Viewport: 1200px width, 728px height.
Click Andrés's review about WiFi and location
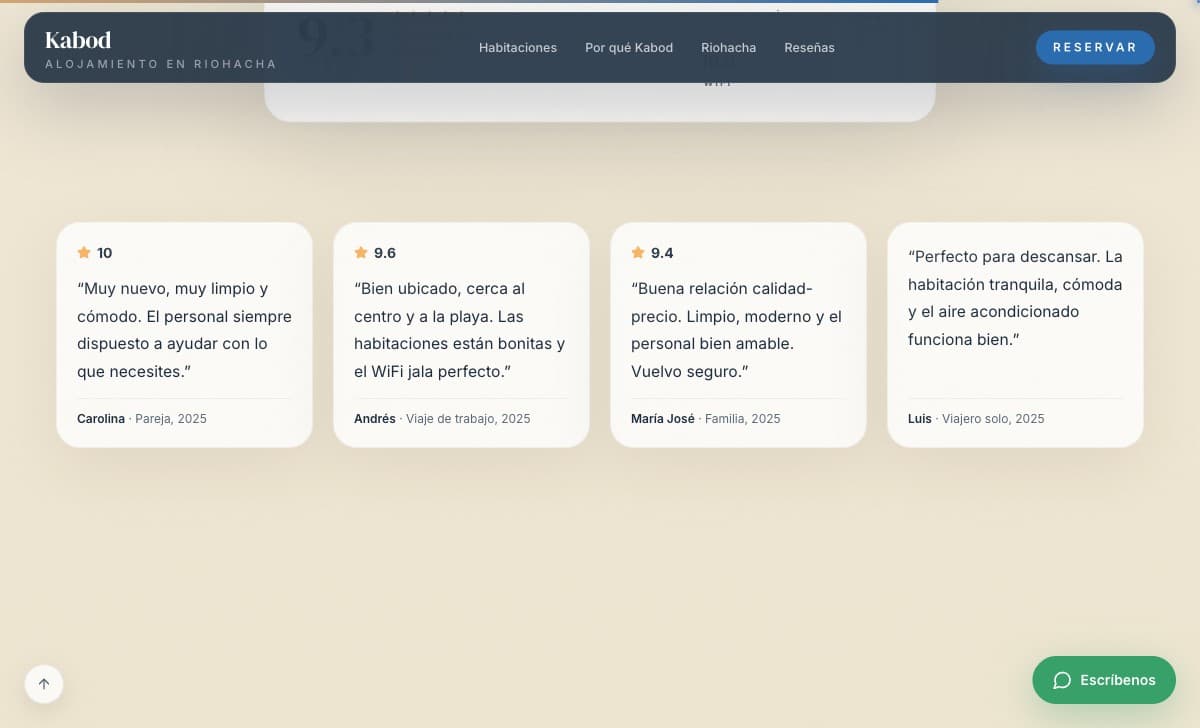(460, 330)
